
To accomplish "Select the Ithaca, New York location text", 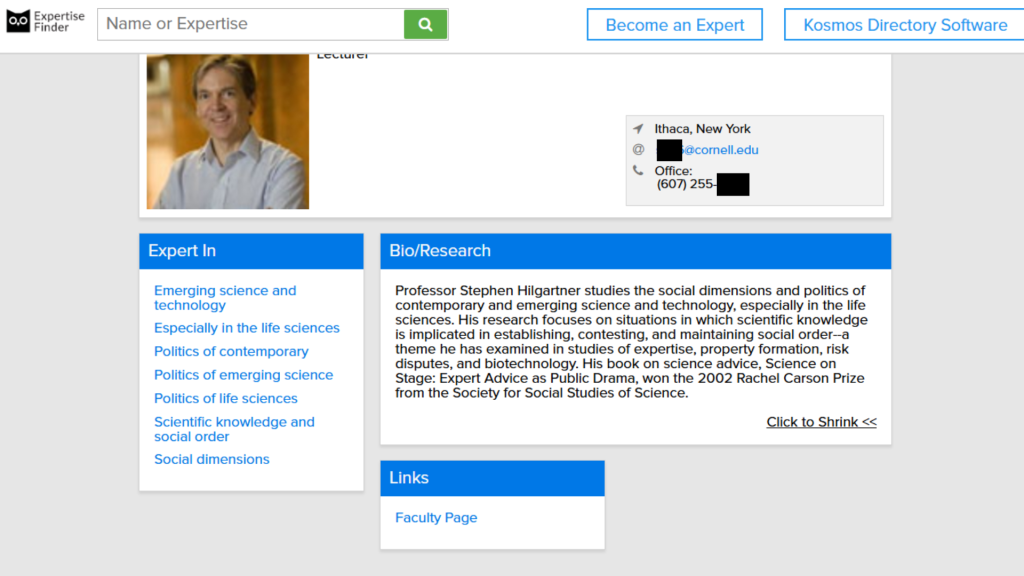I will [702, 129].
